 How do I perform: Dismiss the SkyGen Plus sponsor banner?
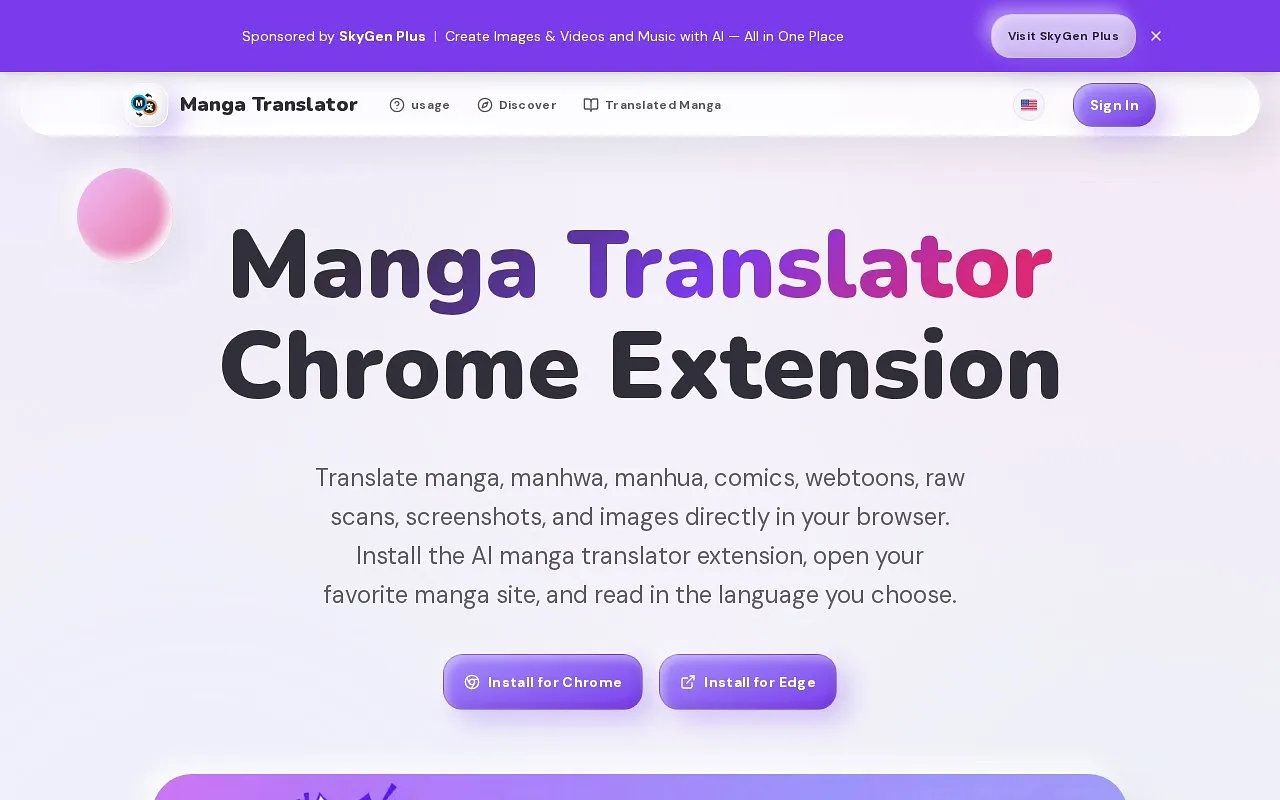1156,36
